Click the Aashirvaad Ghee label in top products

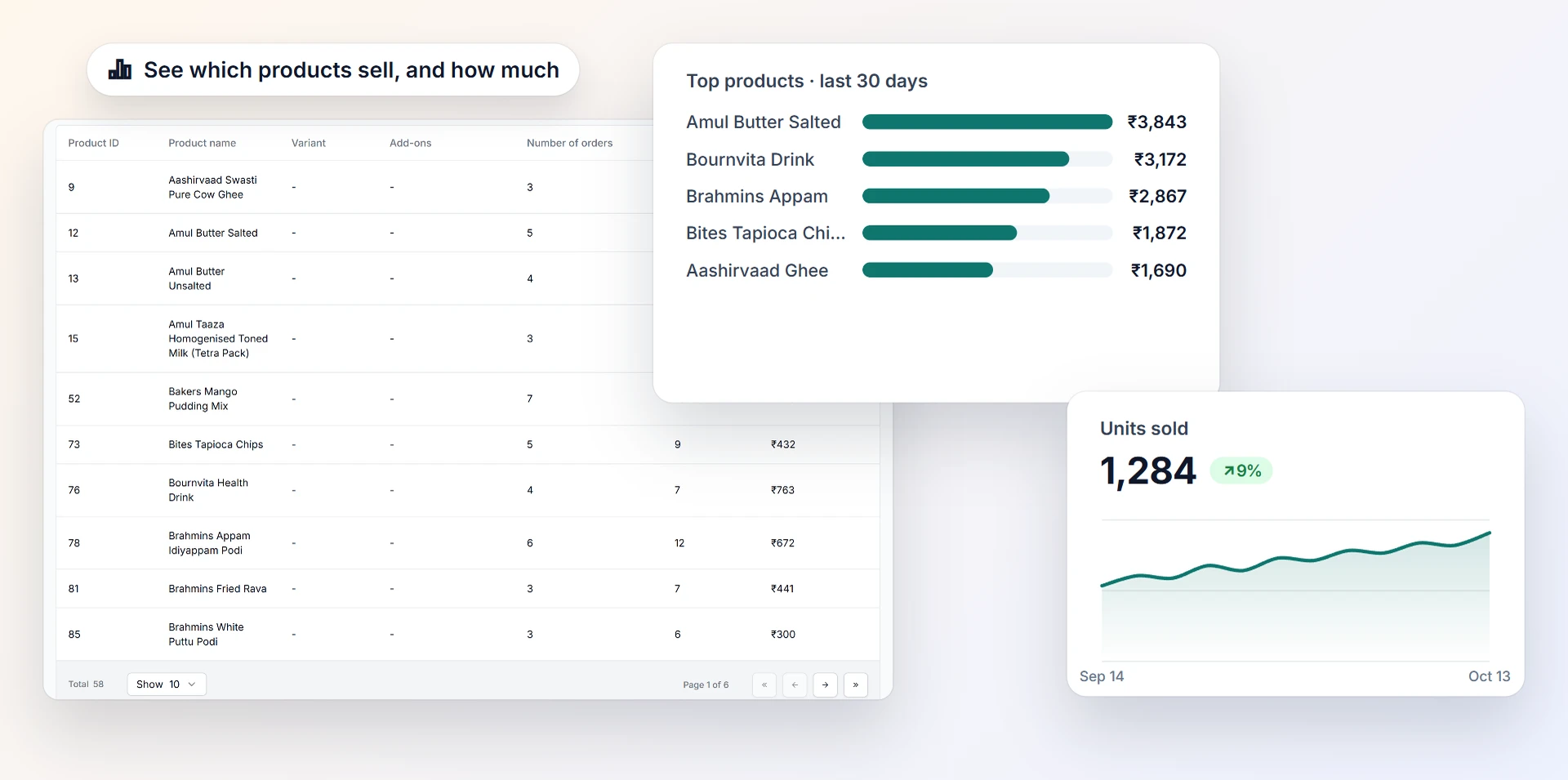pyautogui.click(x=757, y=270)
